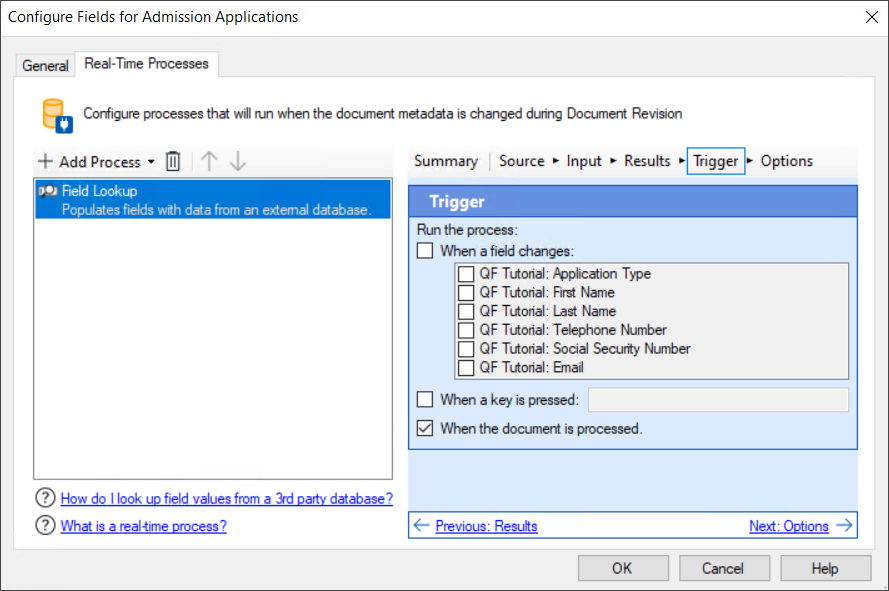Click the question mark icon beside the lookup link
889x591 pixels.
pos(45,498)
